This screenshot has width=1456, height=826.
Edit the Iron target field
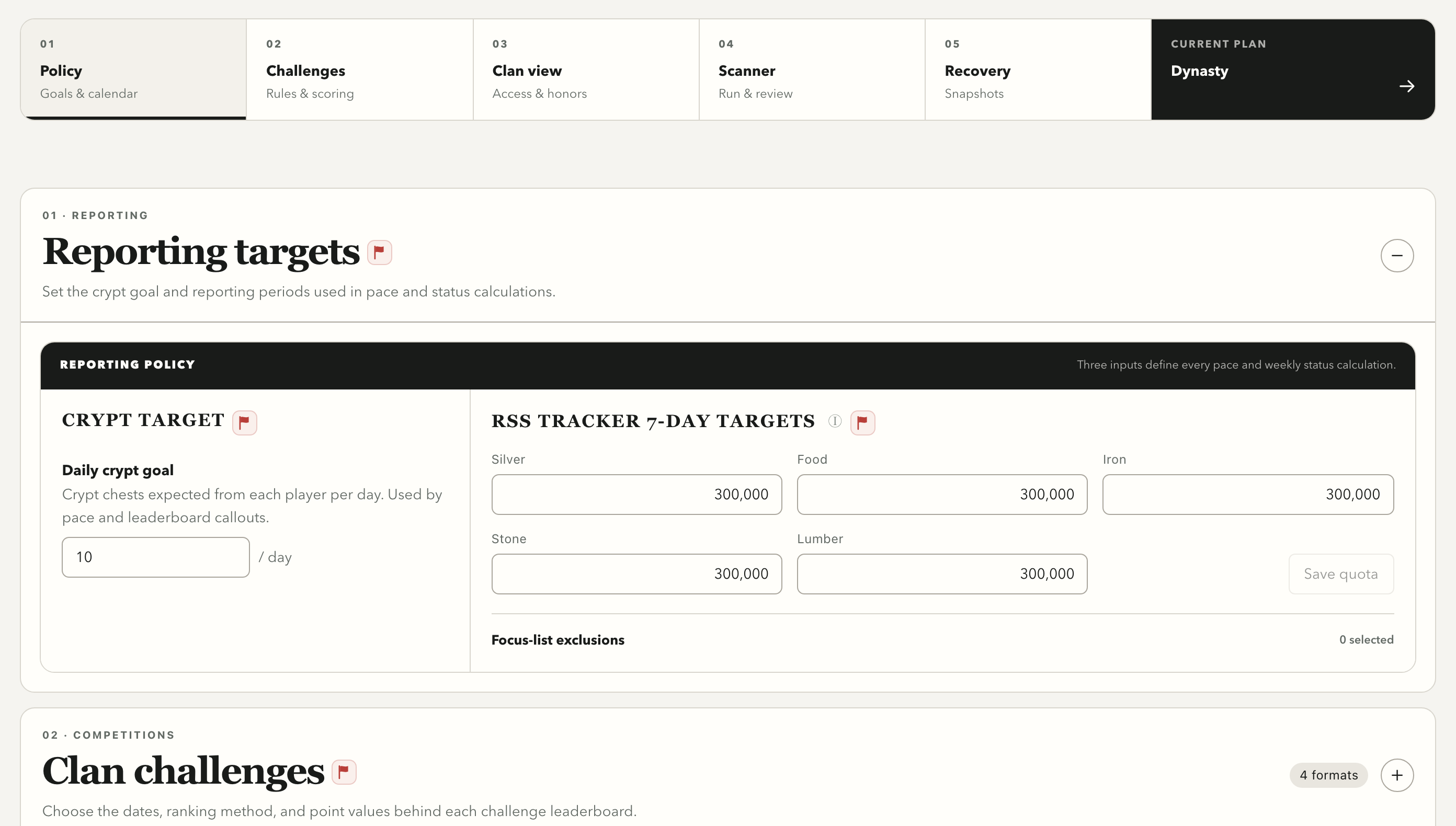click(x=1248, y=495)
